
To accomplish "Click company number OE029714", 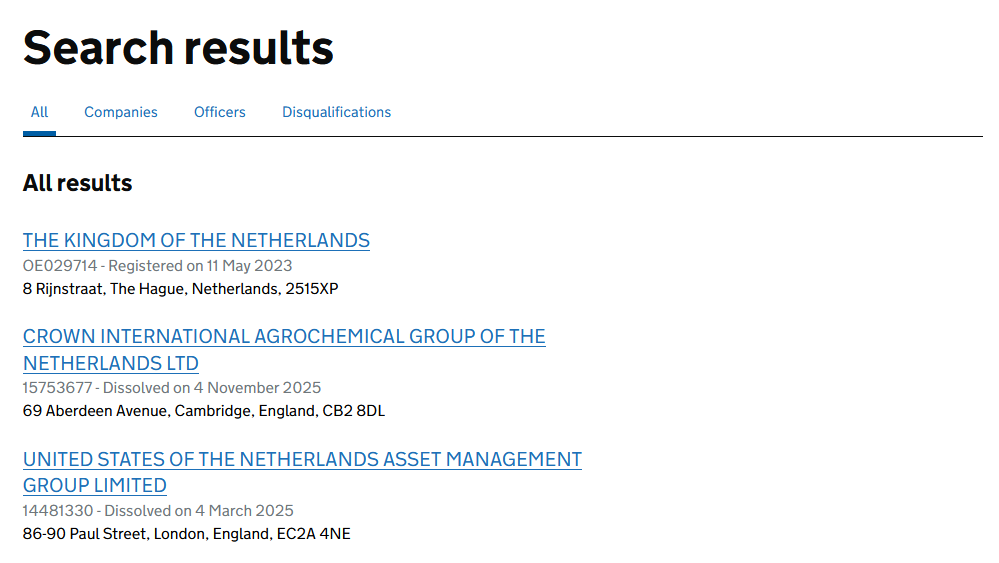I will 61,265.
